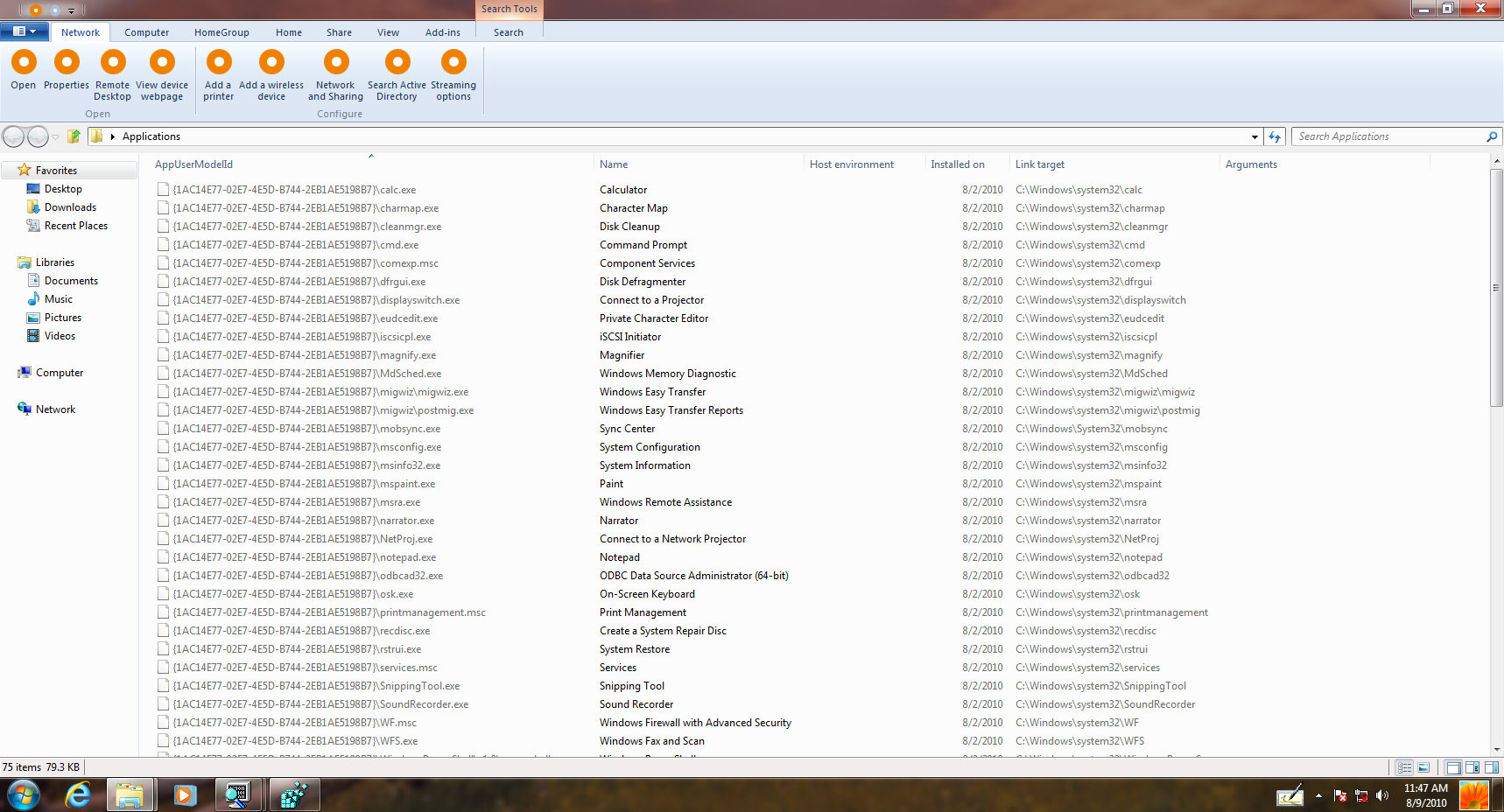This screenshot has height=812, width=1504.
Task: Open the View ribbon tab
Action: pos(388,32)
